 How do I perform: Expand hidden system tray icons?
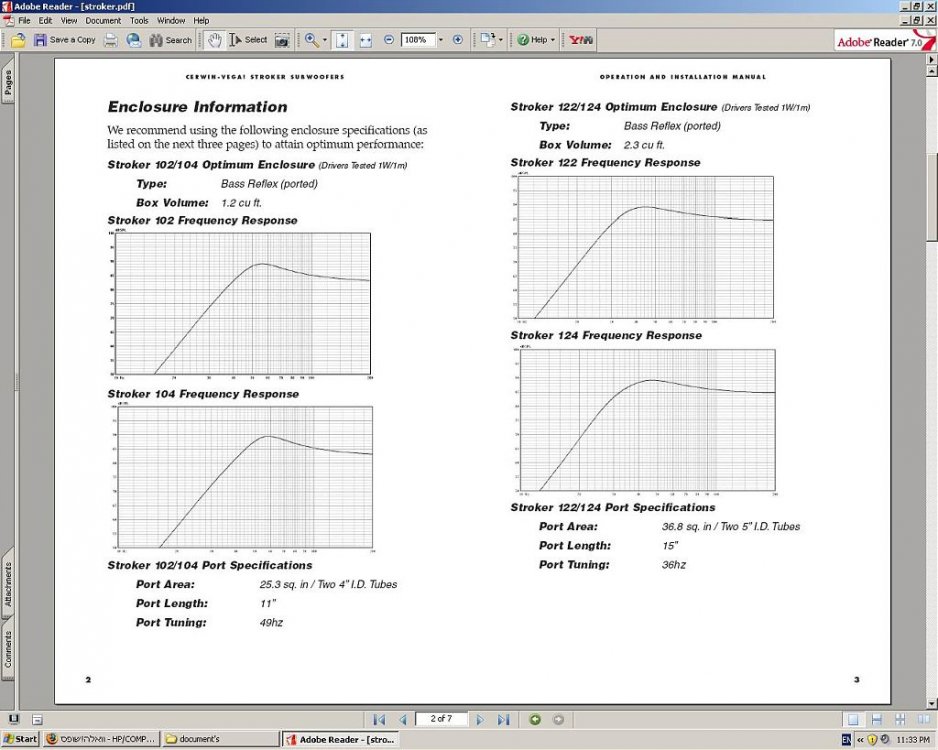point(860,740)
